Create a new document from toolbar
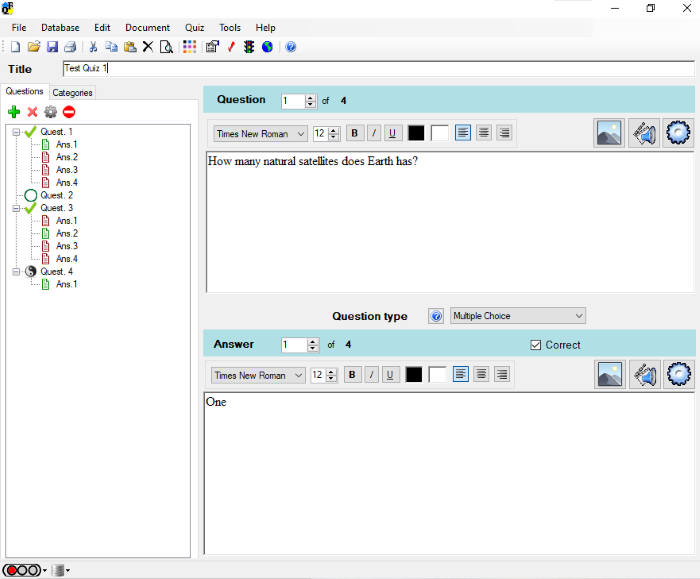 pyautogui.click(x=15, y=47)
